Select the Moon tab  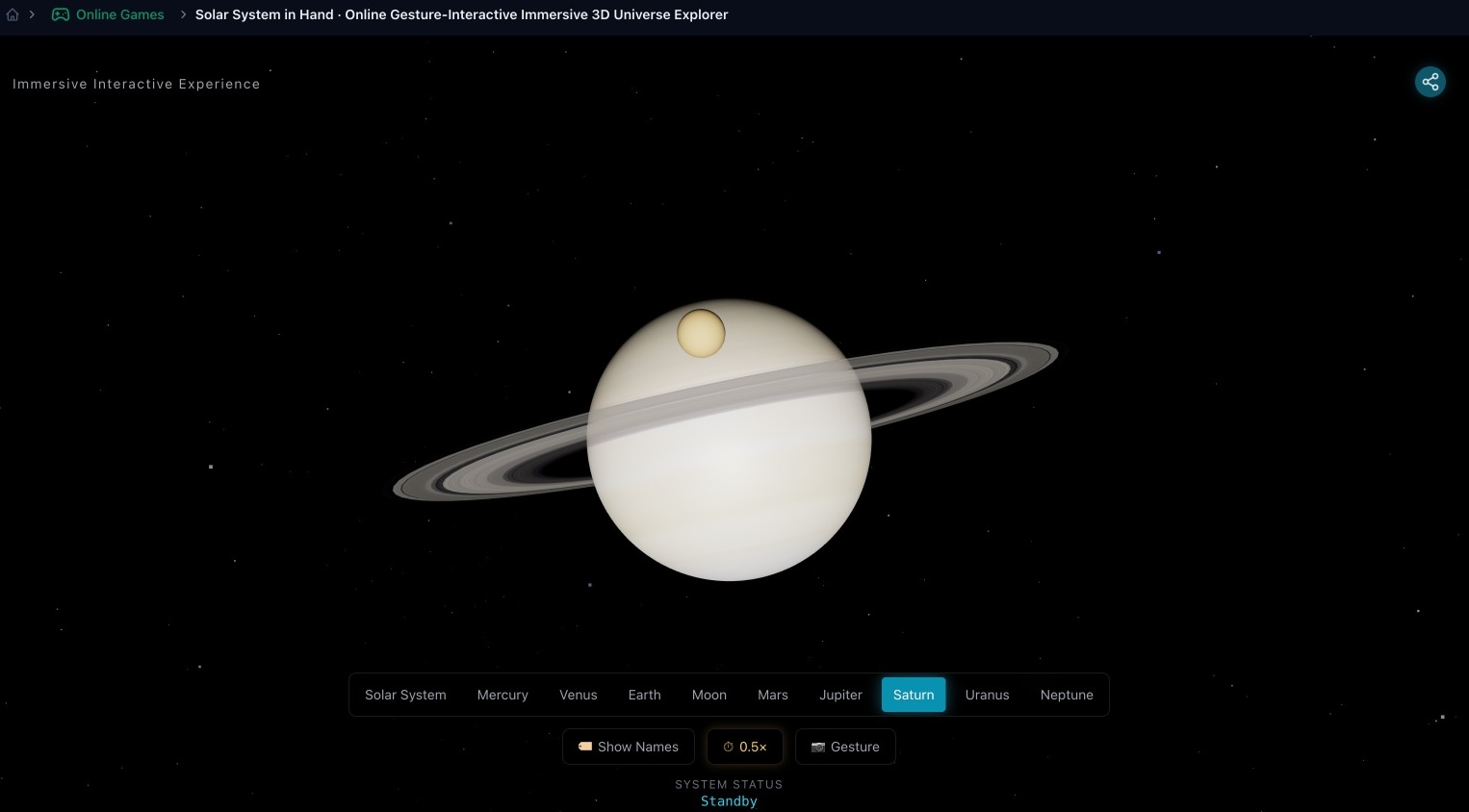pyautogui.click(x=709, y=695)
